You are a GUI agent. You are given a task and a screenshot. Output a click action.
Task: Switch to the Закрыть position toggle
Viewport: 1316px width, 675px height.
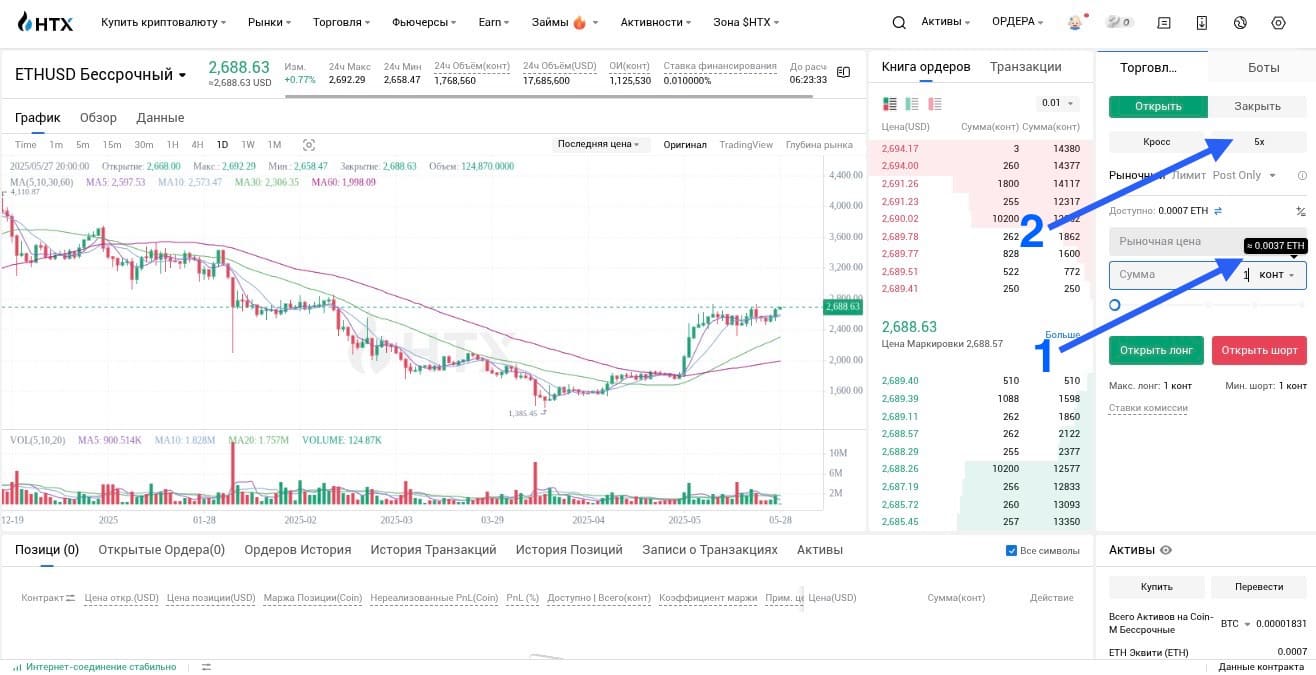1257,106
